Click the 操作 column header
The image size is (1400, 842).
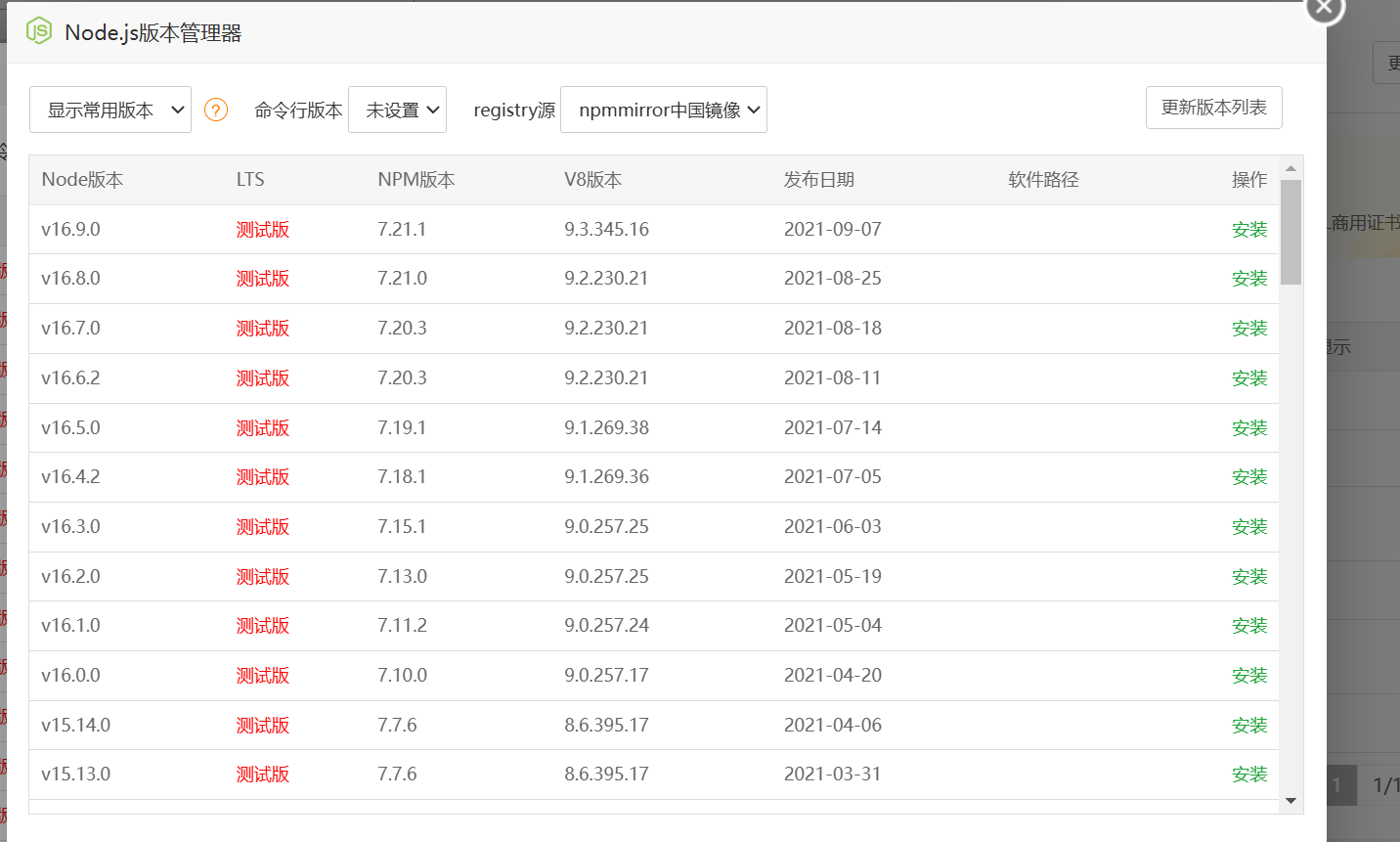(x=1249, y=180)
